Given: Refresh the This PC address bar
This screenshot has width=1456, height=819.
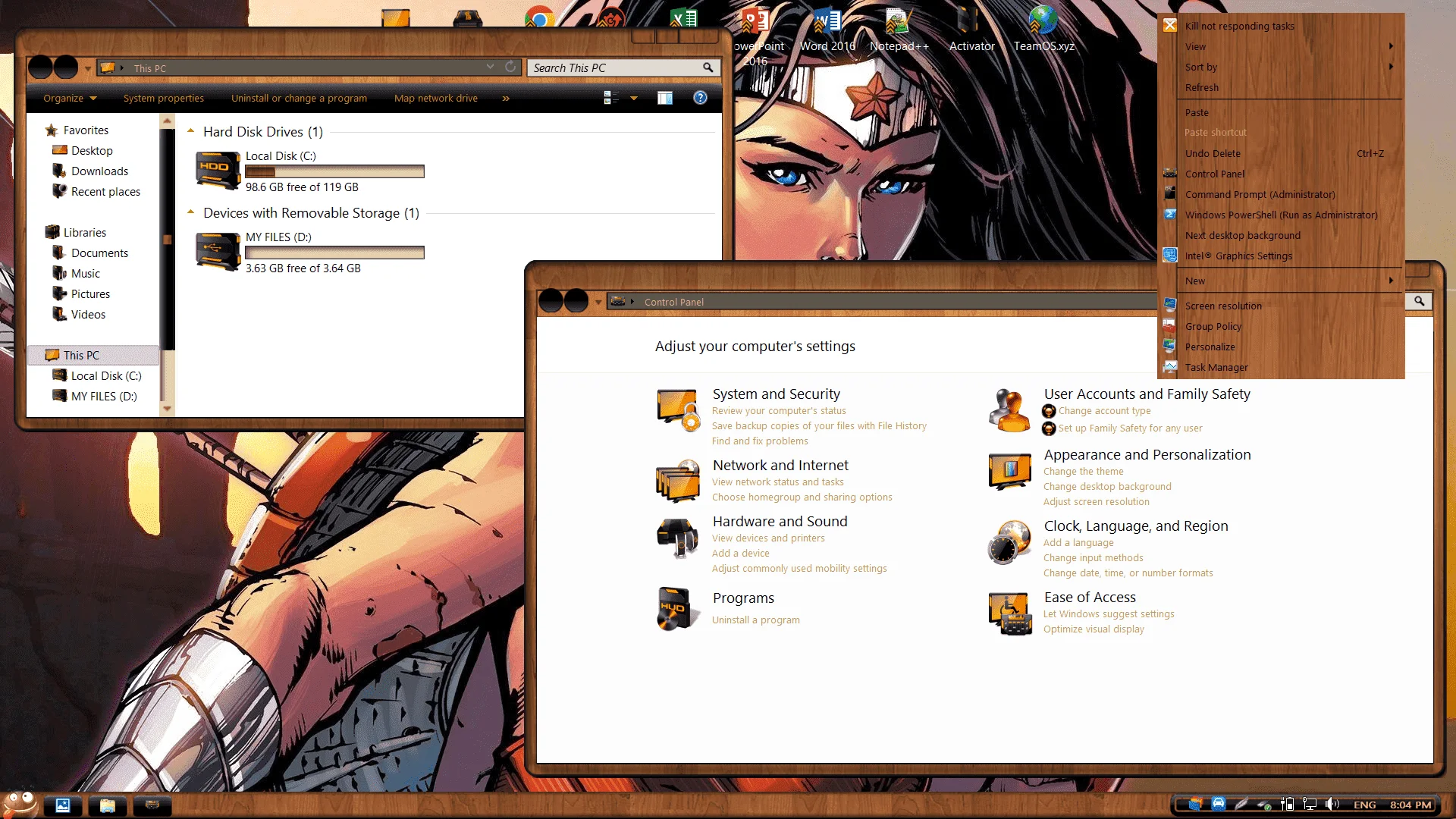Looking at the screenshot, I should [511, 67].
